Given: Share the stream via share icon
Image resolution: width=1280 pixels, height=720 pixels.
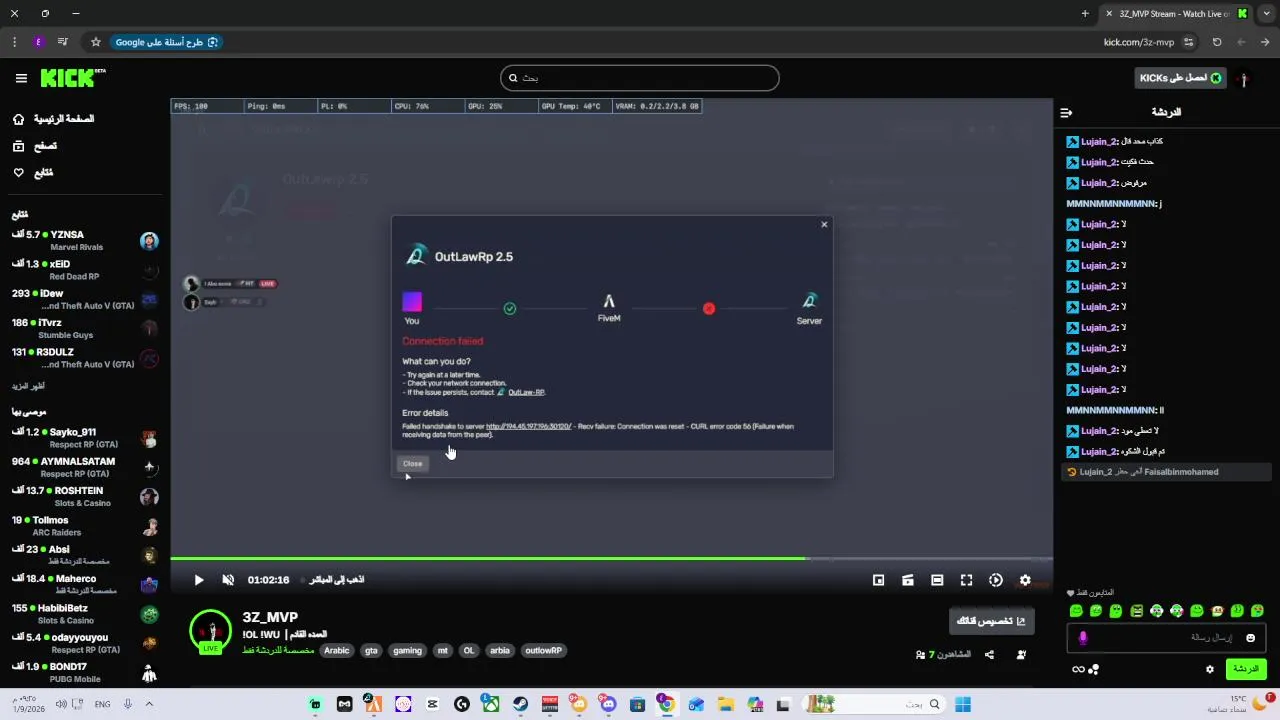Looking at the screenshot, I should (989, 655).
